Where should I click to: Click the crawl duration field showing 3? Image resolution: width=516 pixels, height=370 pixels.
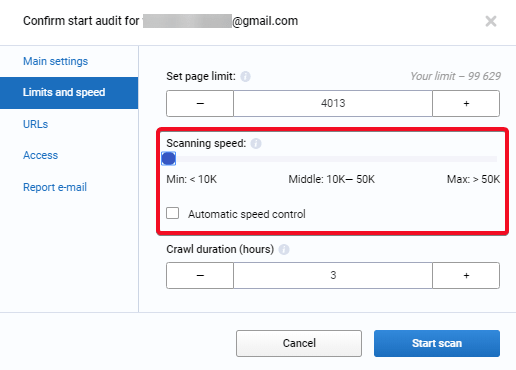tap(333, 275)
